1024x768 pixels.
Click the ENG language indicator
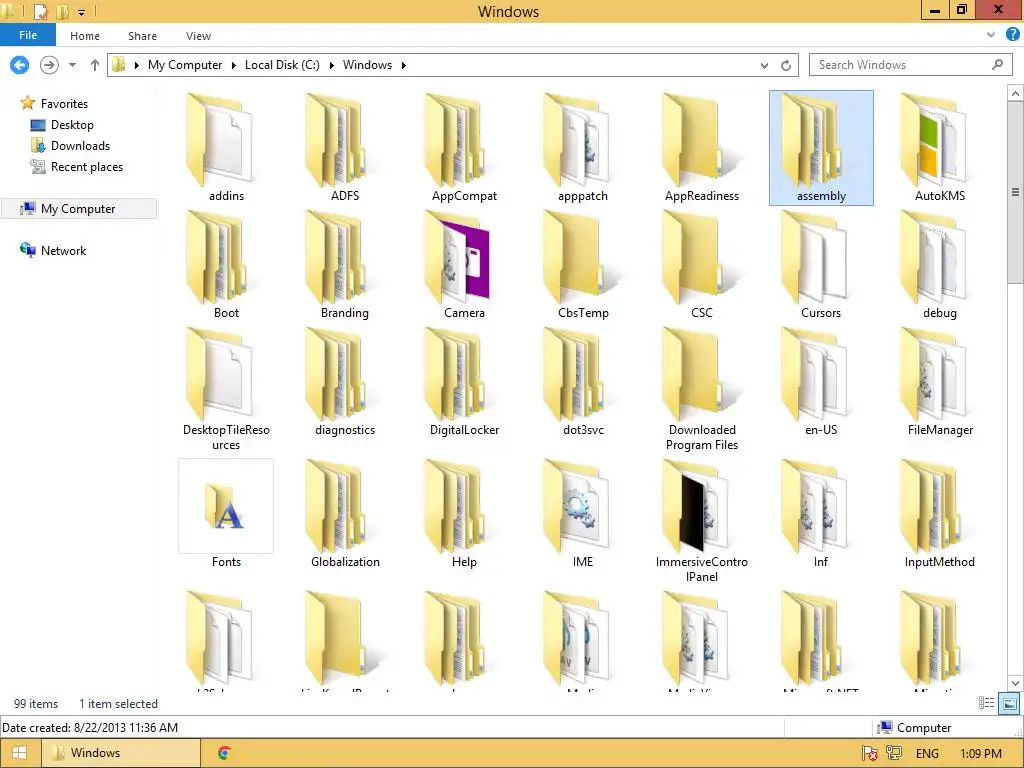(927, 754)
